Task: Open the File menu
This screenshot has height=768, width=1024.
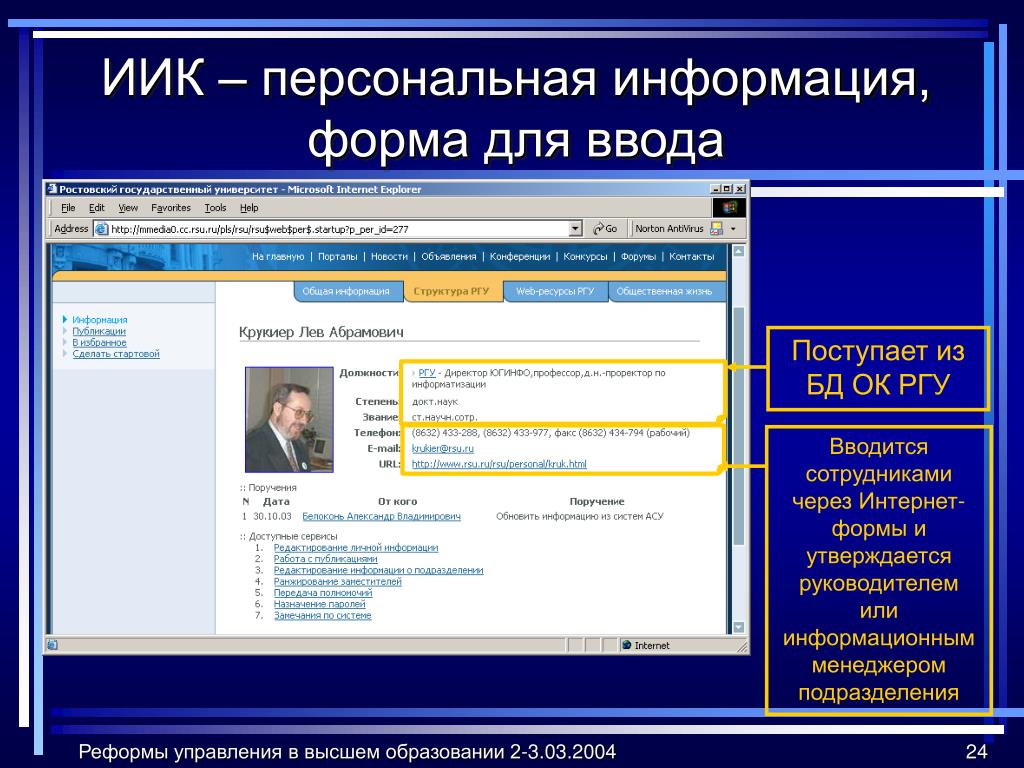Action: pyautogui.click(x=68, y=208)
